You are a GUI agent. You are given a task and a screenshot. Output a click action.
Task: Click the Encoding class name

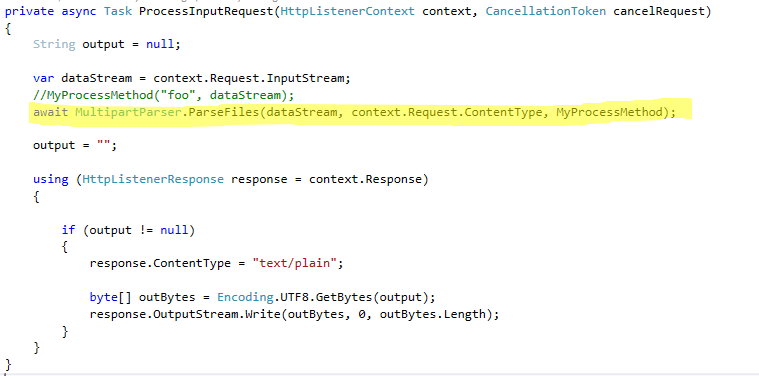coord(245,297)
